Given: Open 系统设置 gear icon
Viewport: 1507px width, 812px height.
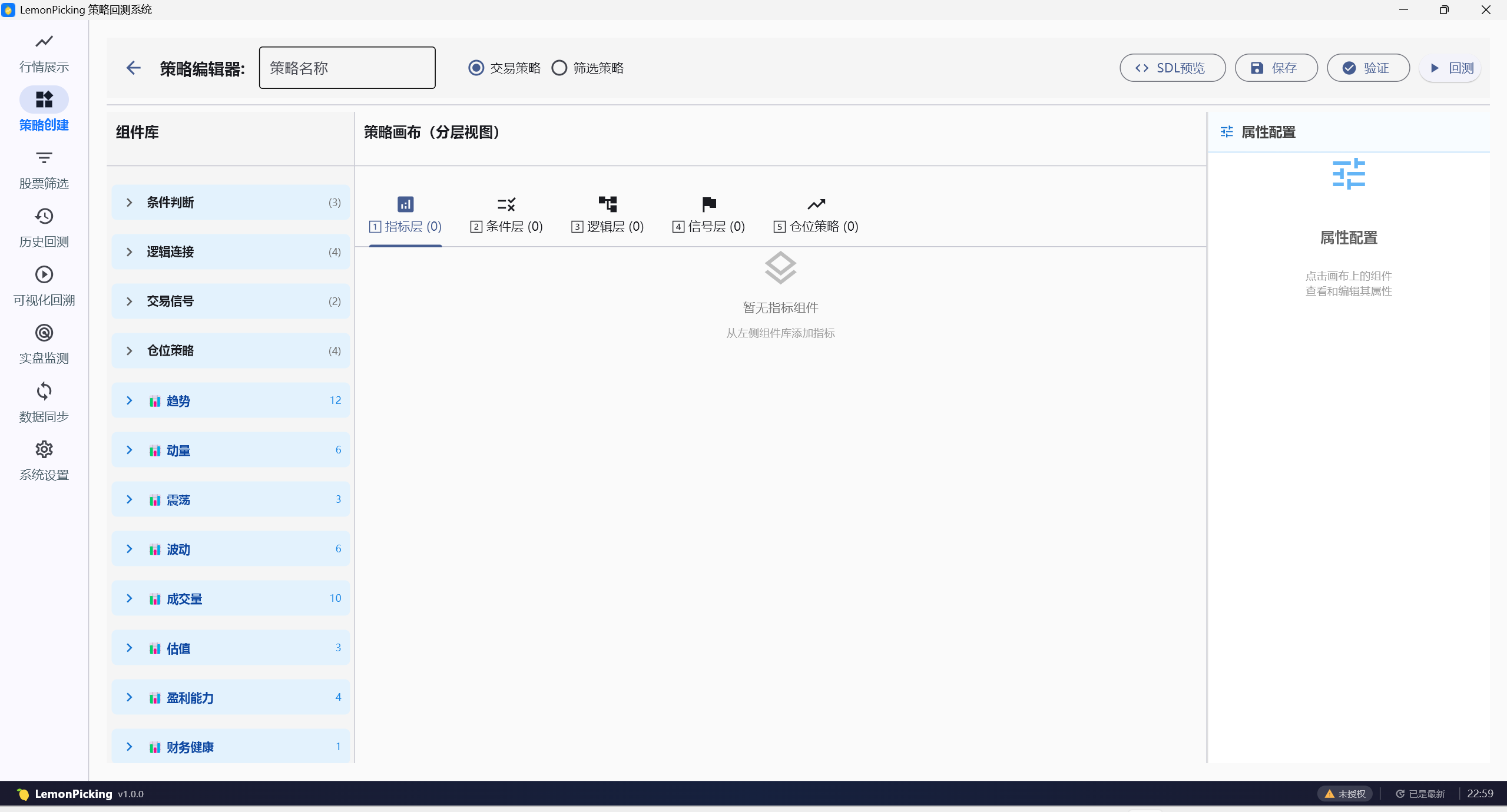Looking at the screenshot, I should (44, 450).
